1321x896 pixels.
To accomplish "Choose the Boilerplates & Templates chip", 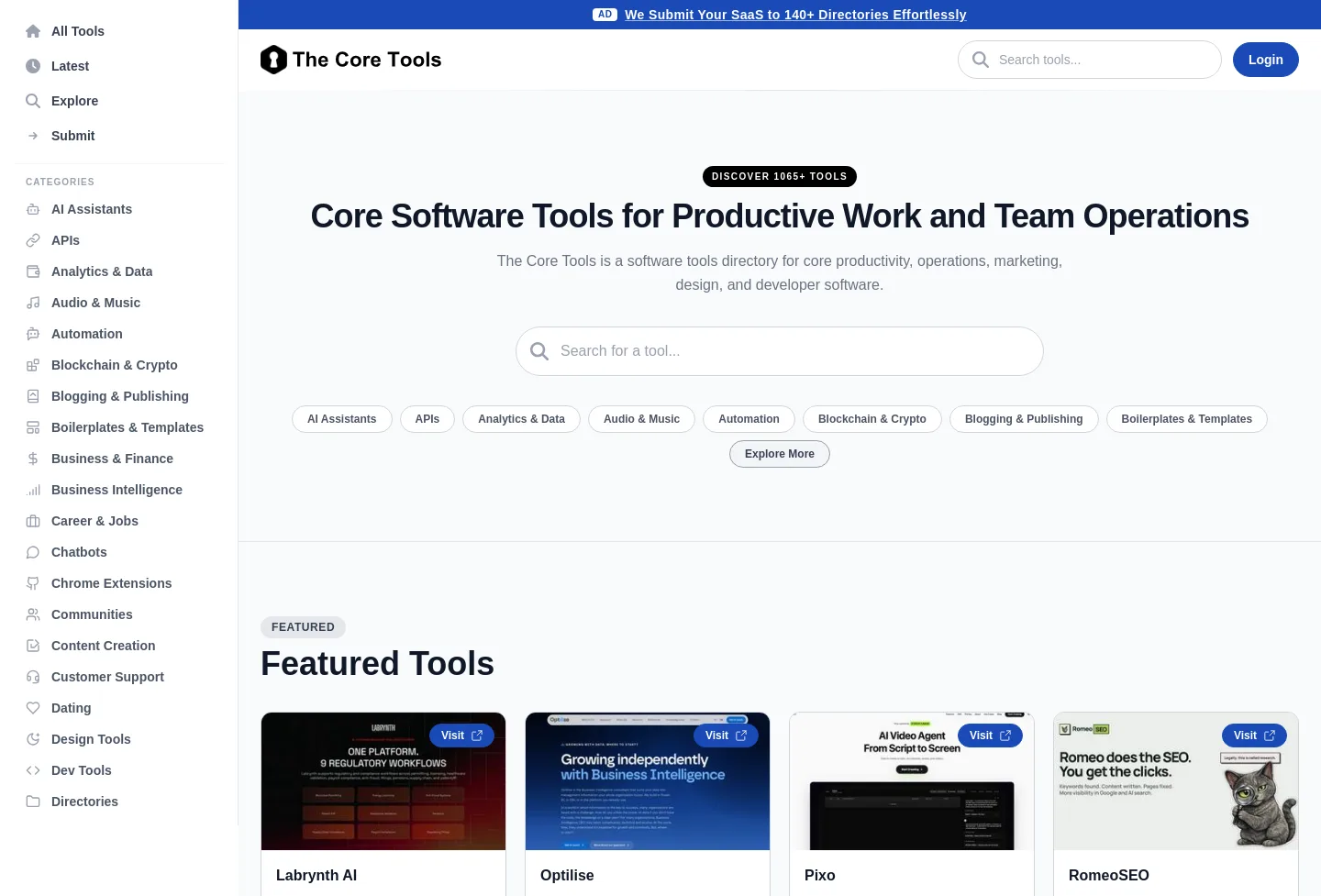I will click(1187, 419).
